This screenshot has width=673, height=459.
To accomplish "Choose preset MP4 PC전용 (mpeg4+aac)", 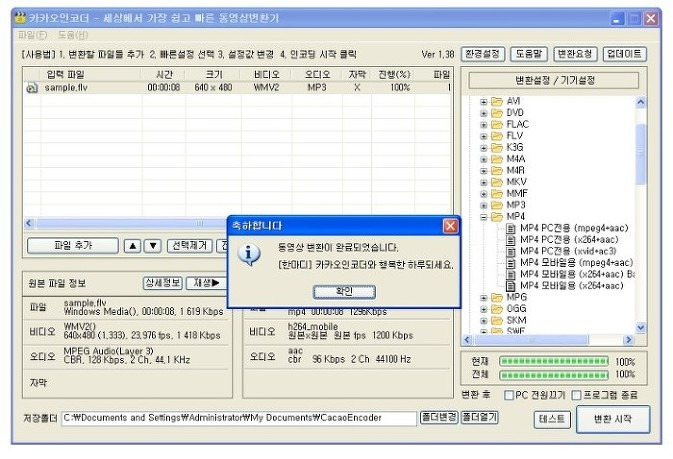I will pos(574,228).
